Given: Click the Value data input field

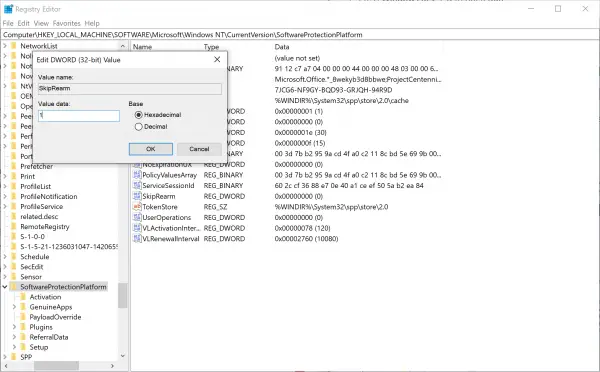Looking at the screenshot, I should [x=79, y=116].
